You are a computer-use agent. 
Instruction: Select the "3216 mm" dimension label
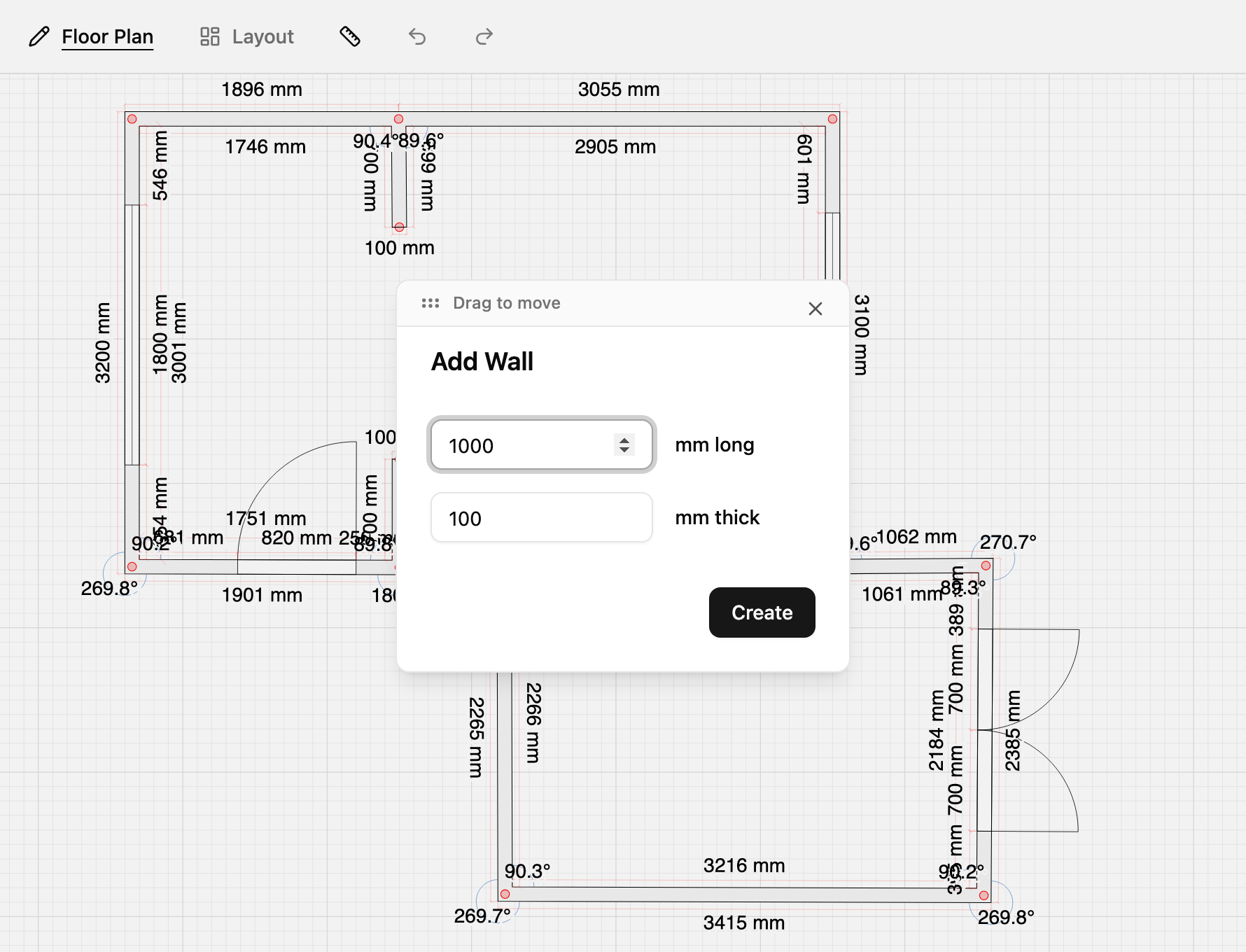click(744, 866)
